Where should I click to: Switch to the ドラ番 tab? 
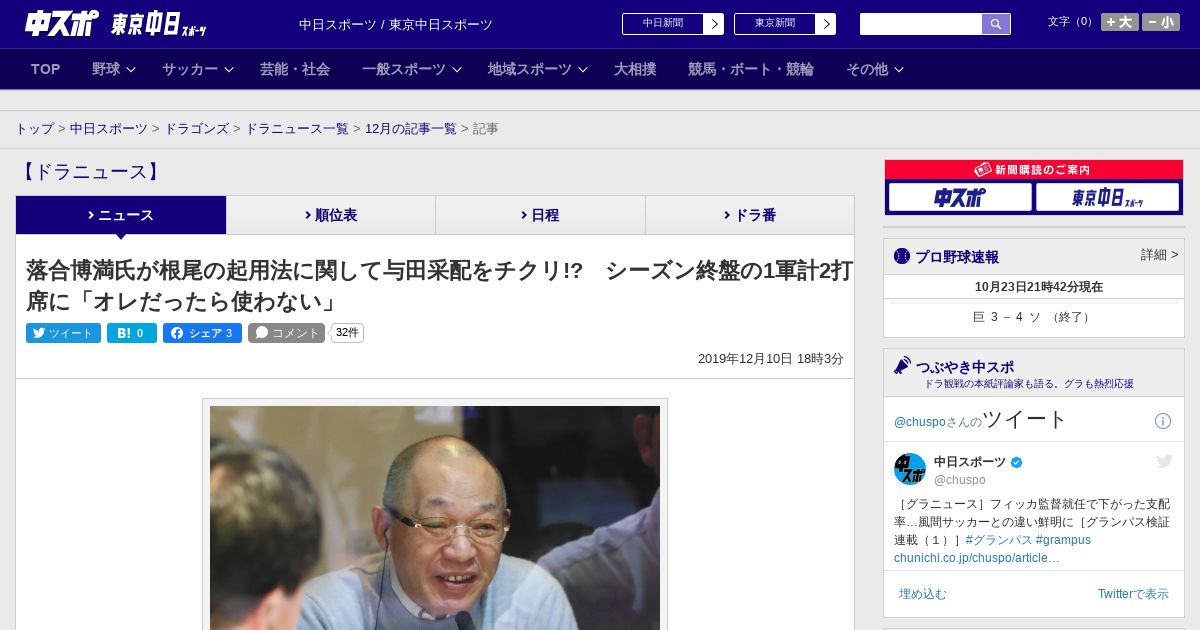[750, 215]
